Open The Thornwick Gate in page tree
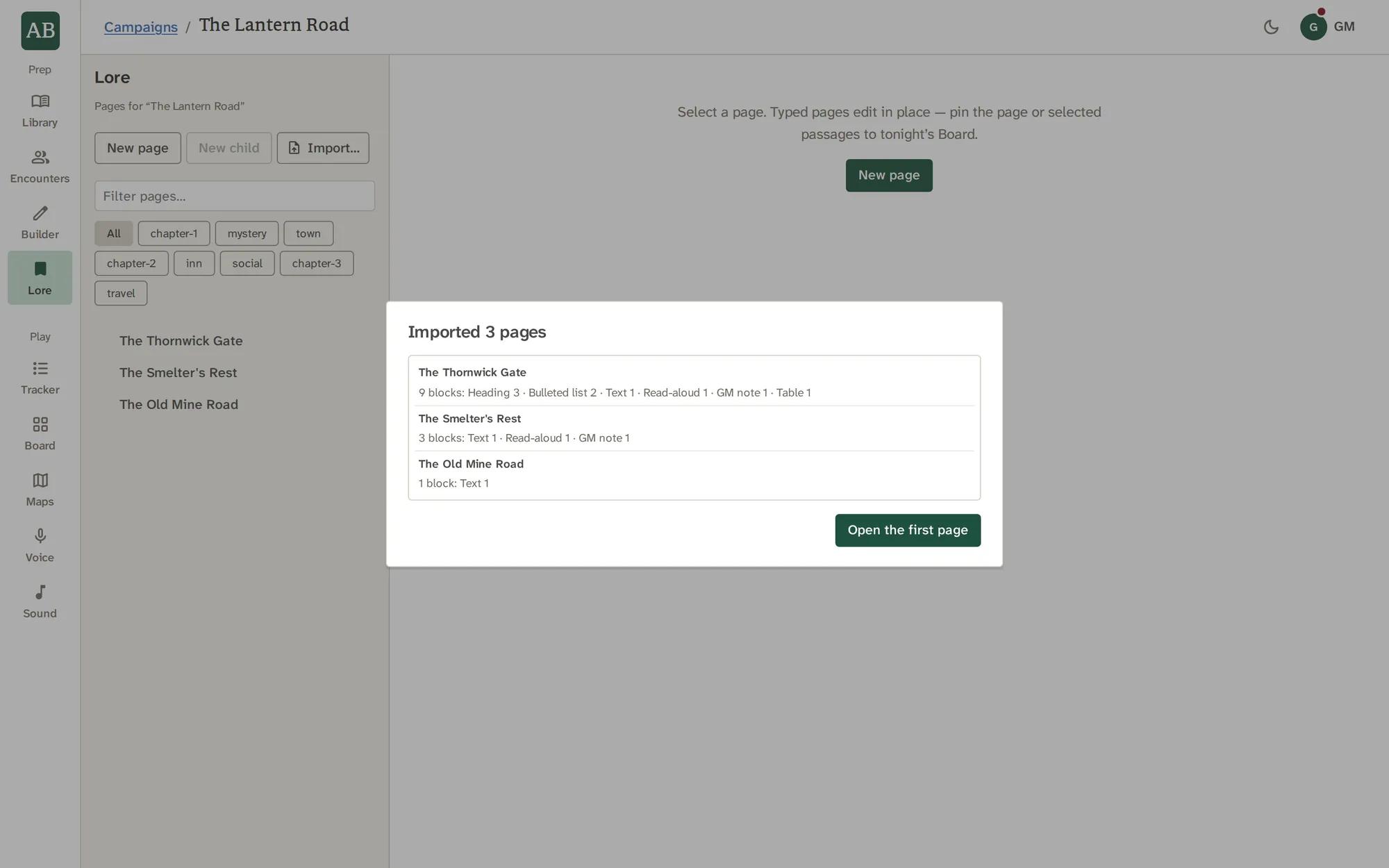The image size is (1389, 868). 181,341
